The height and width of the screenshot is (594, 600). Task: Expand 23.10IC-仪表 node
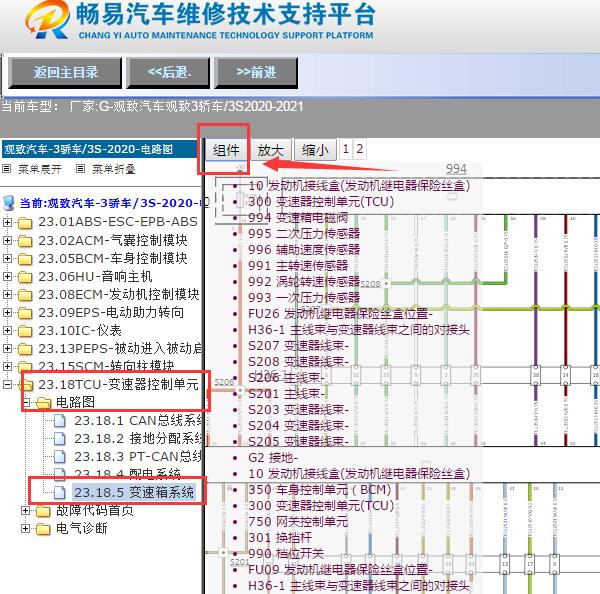click(x=7, y=330)
